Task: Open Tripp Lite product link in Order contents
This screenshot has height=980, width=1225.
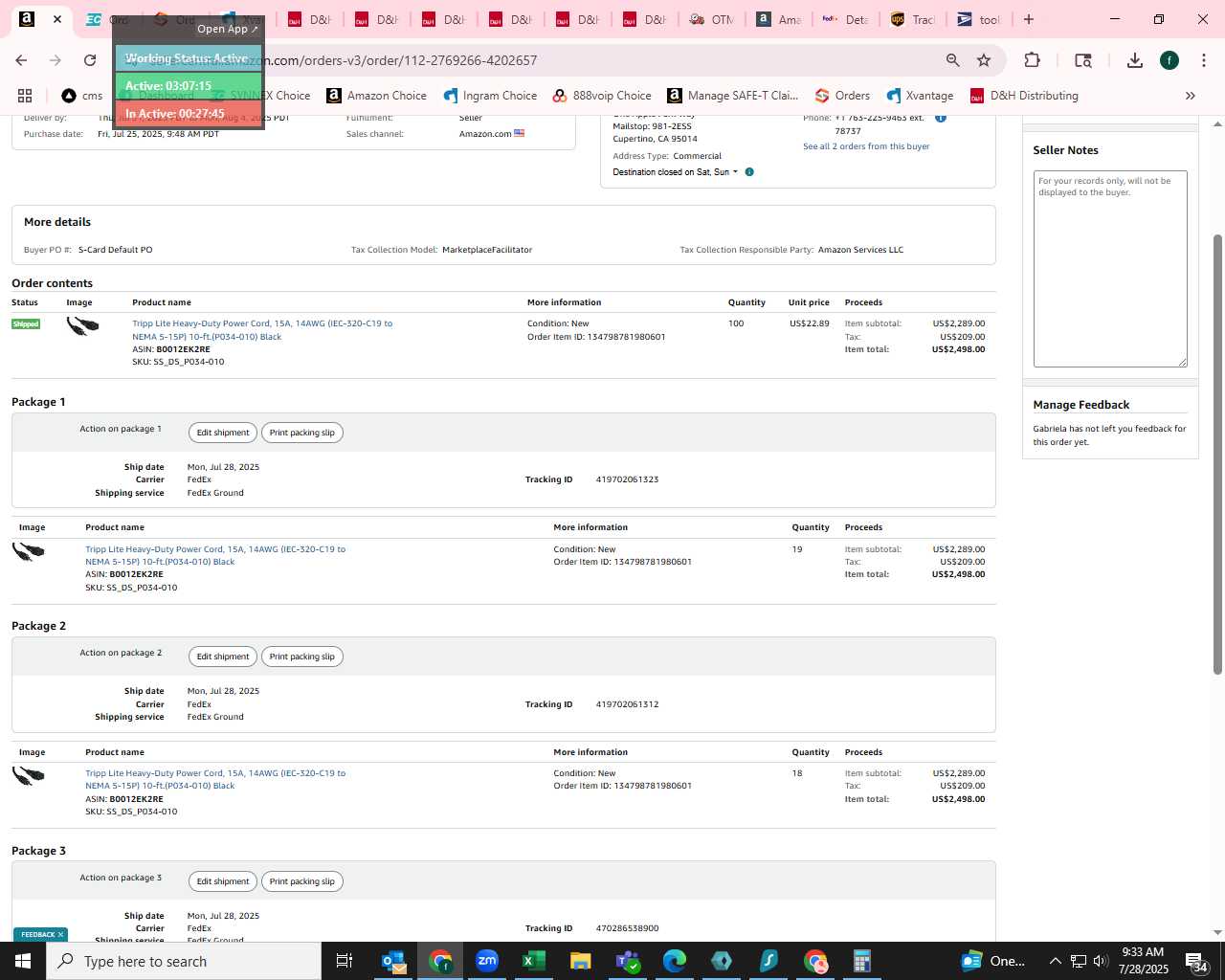Action: click(262, 330)
